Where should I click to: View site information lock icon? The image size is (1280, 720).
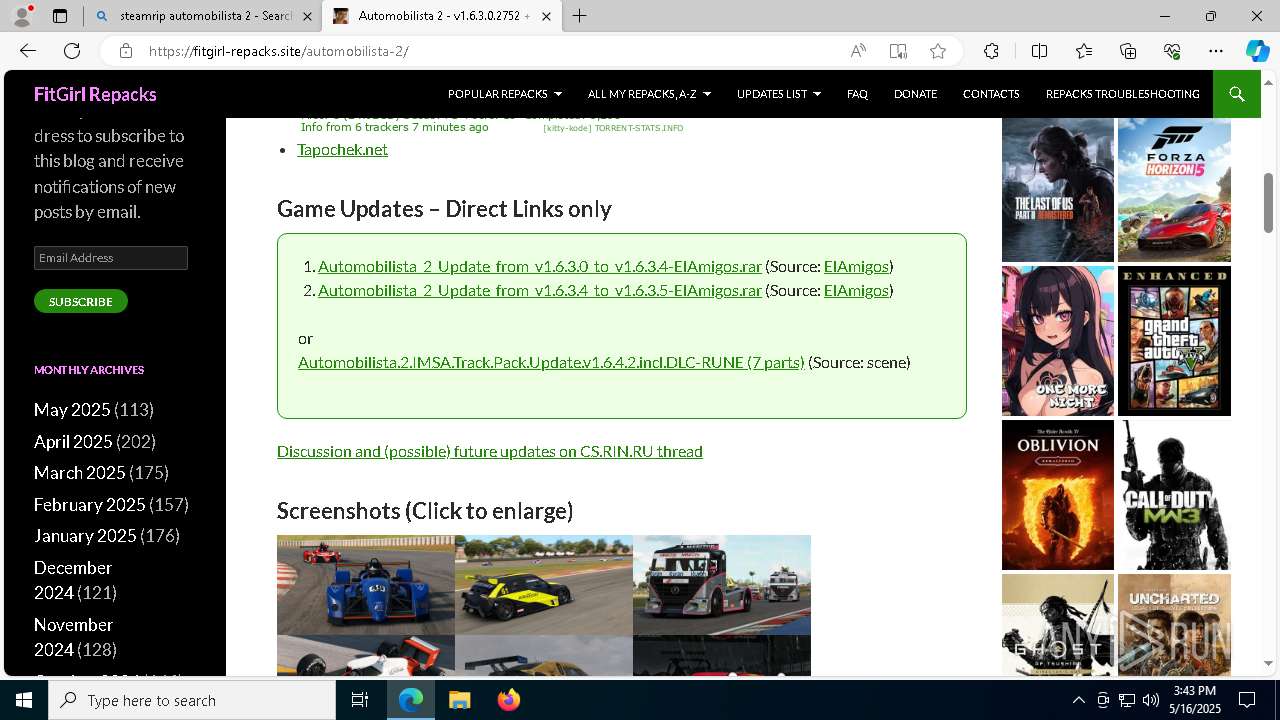pyautogui.click(x=125, y=51)
